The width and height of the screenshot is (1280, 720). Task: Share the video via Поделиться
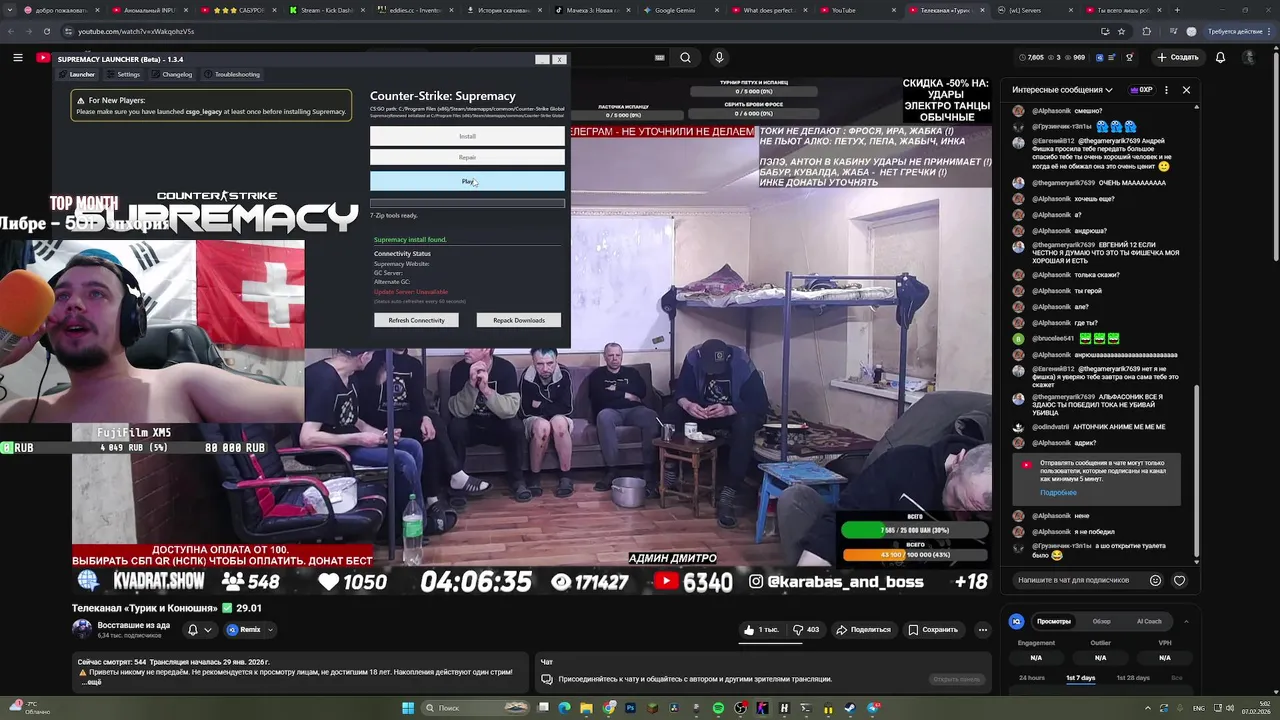863,630
